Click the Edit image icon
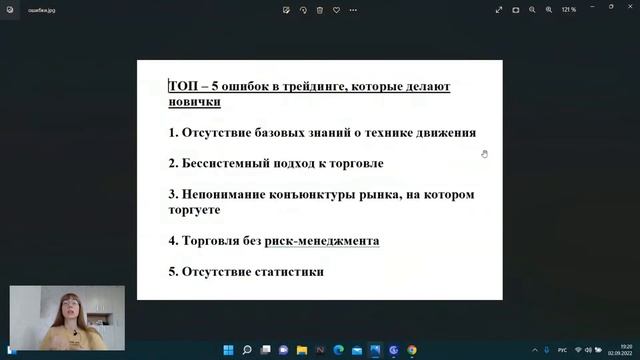This screenshot has width=640, height=360. (286, 10)
